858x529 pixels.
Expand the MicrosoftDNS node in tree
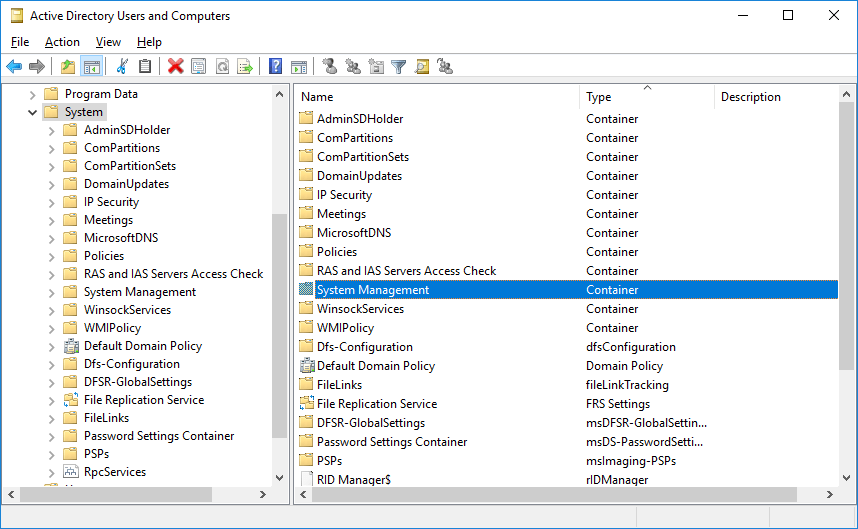(52, 238)
